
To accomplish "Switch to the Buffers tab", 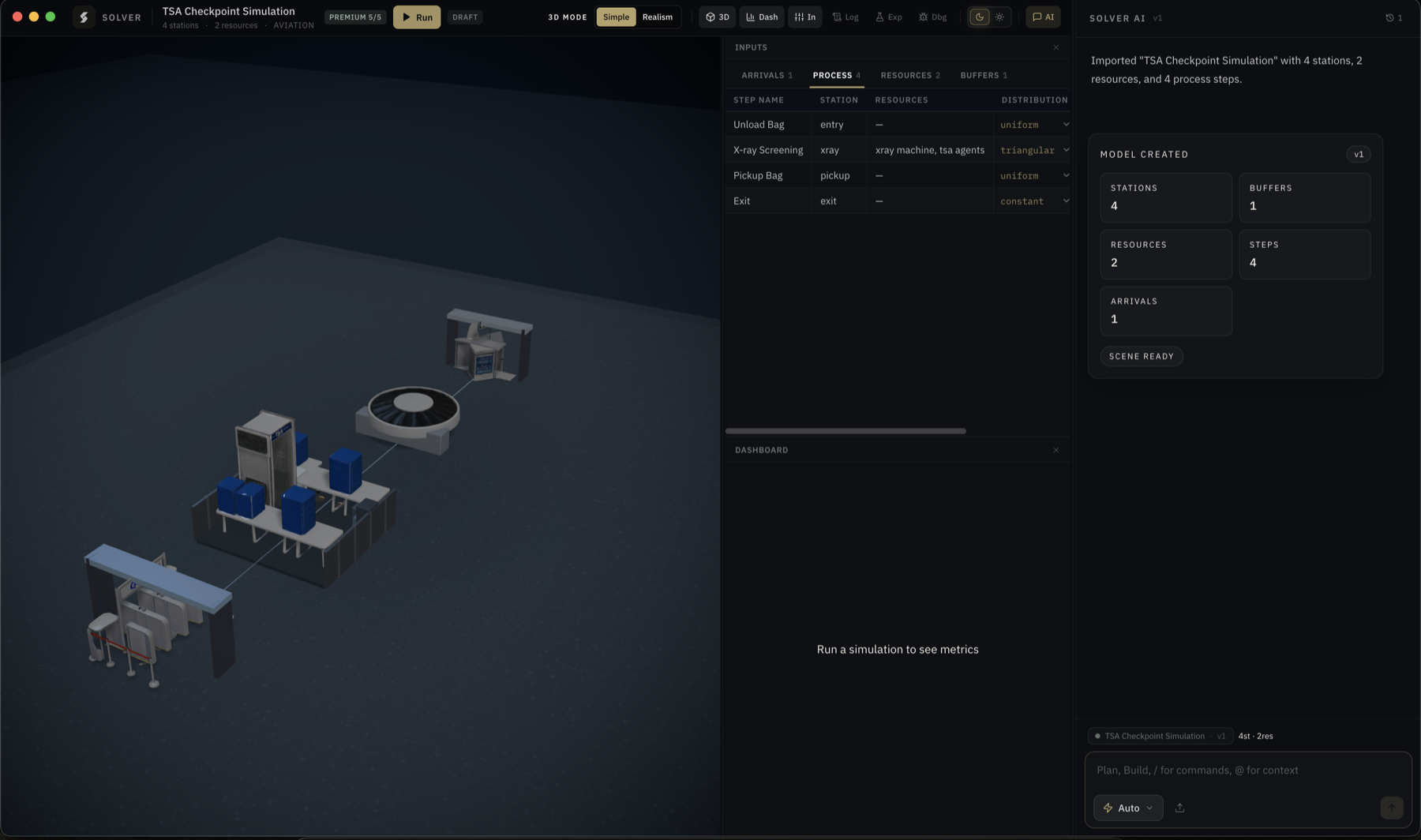I will pyautogui.click(x=984, y=75).
